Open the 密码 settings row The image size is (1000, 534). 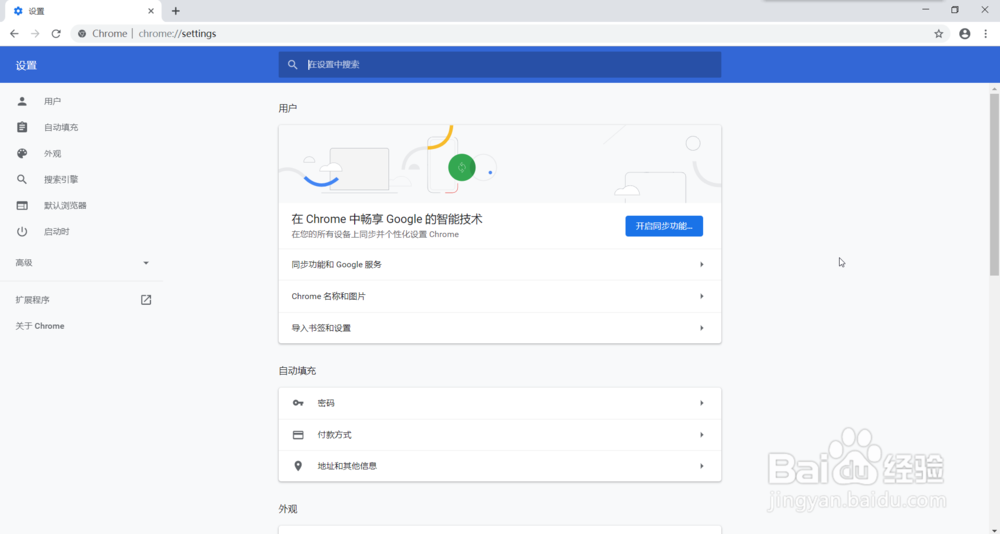499,403
